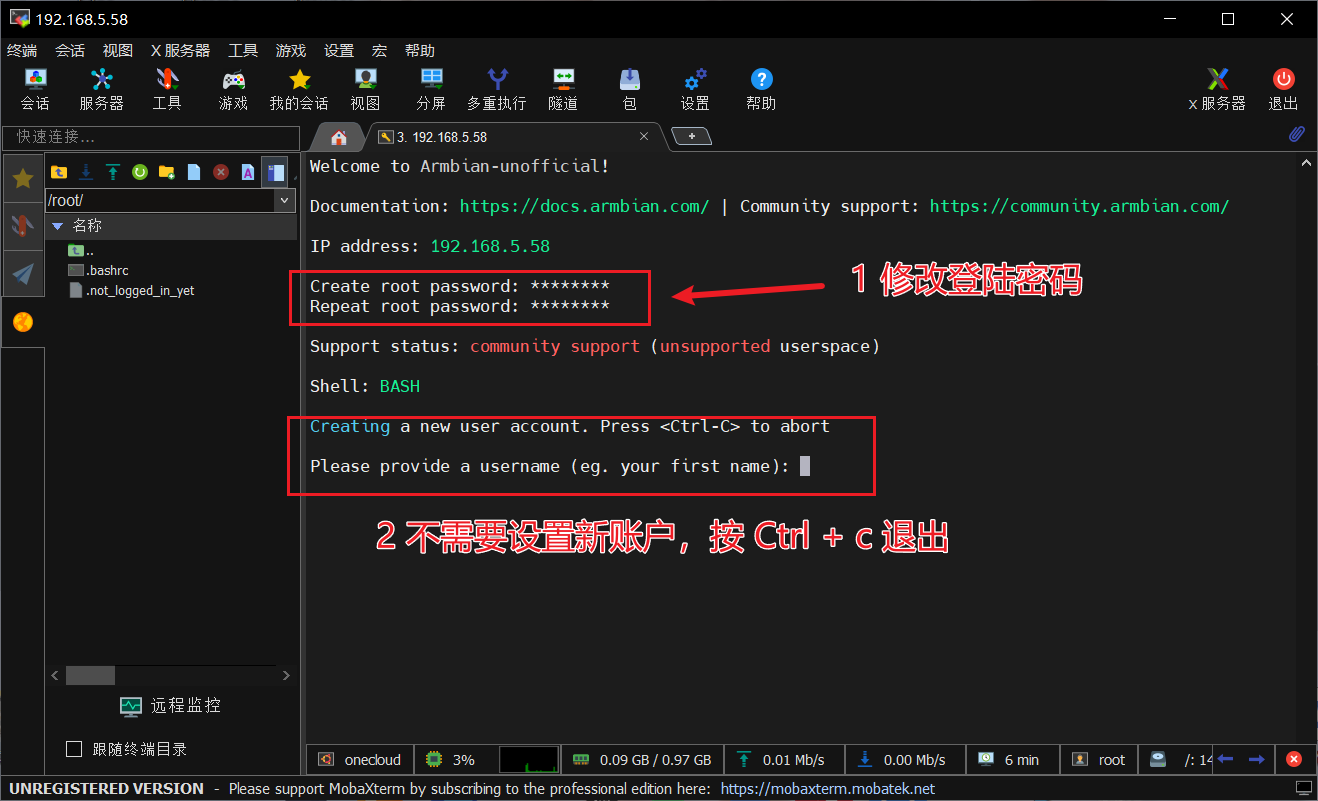Click the red 退出 exit icon
This screenshot has width=1318, height=801.
(x=1283, y=89)
